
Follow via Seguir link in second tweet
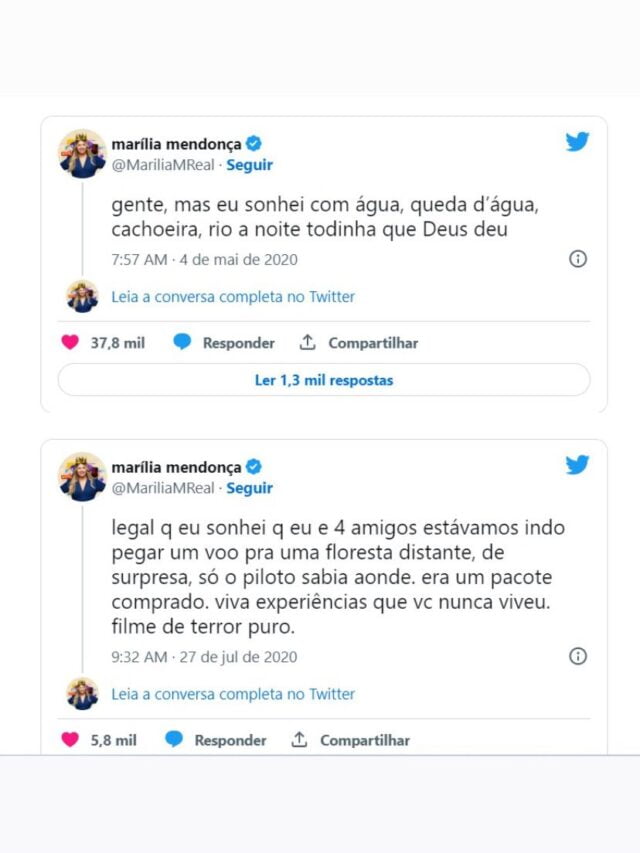pyautogui.click(x=249, y=488)
